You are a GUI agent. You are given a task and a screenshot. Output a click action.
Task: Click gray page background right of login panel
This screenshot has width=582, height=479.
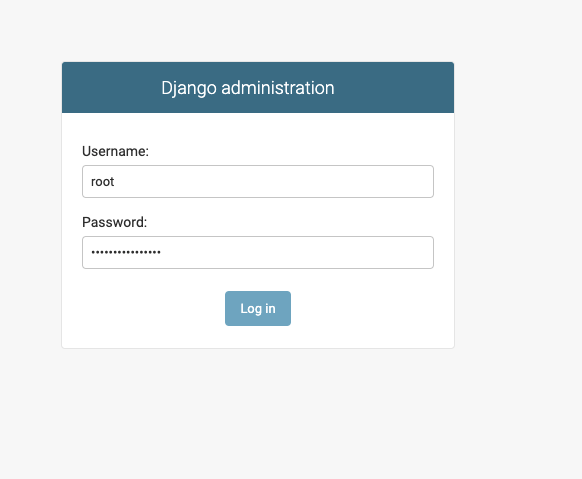pos(518,204)
